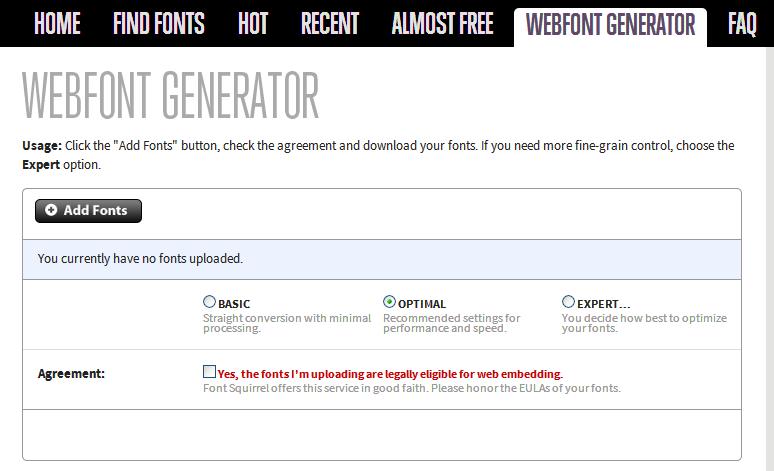Screen dimensions: 774x471
Task: Switch to the RECENT tab
Action: (330, 24)
